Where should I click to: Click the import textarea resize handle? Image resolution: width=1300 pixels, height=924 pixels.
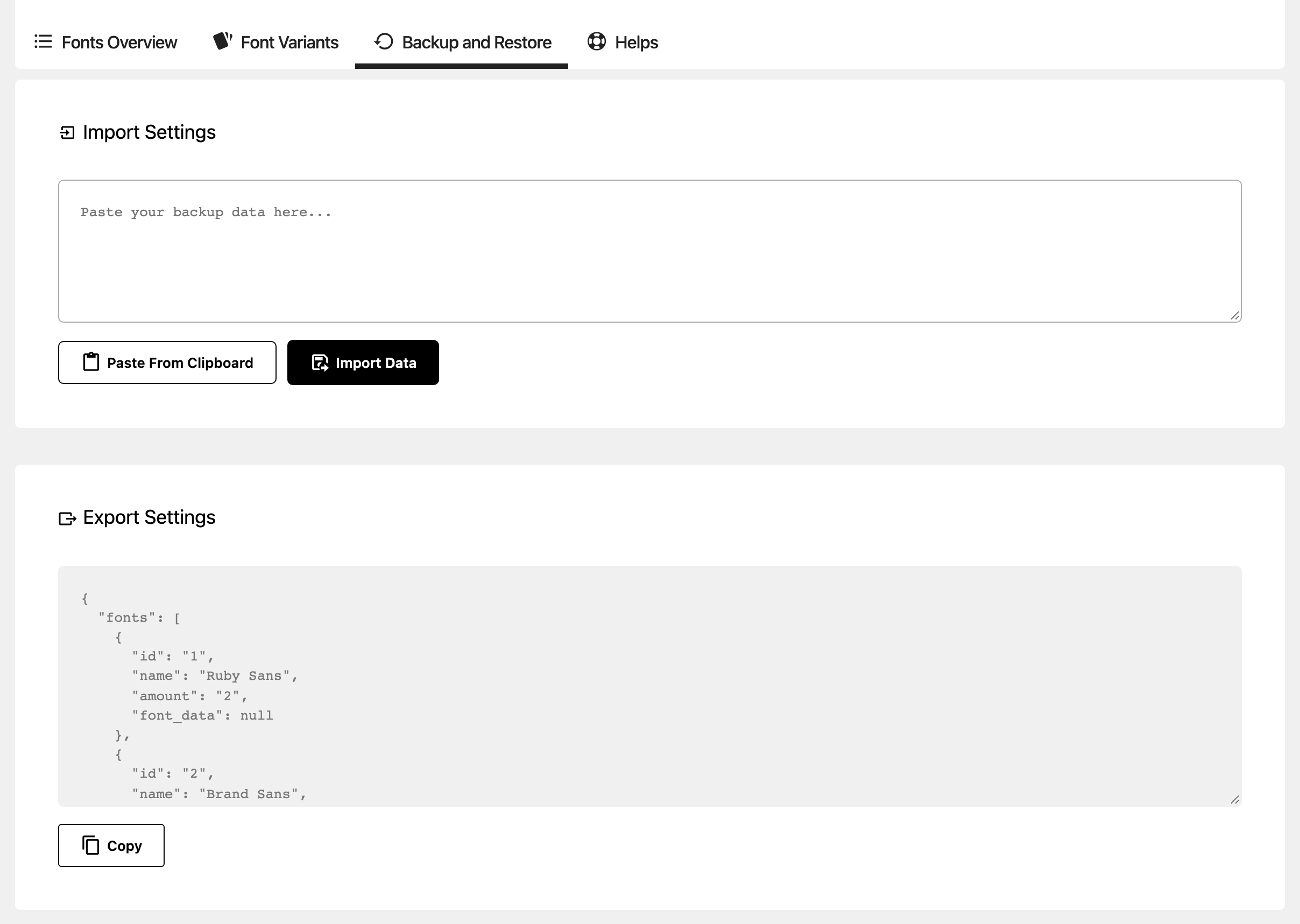click(1234, 316)
